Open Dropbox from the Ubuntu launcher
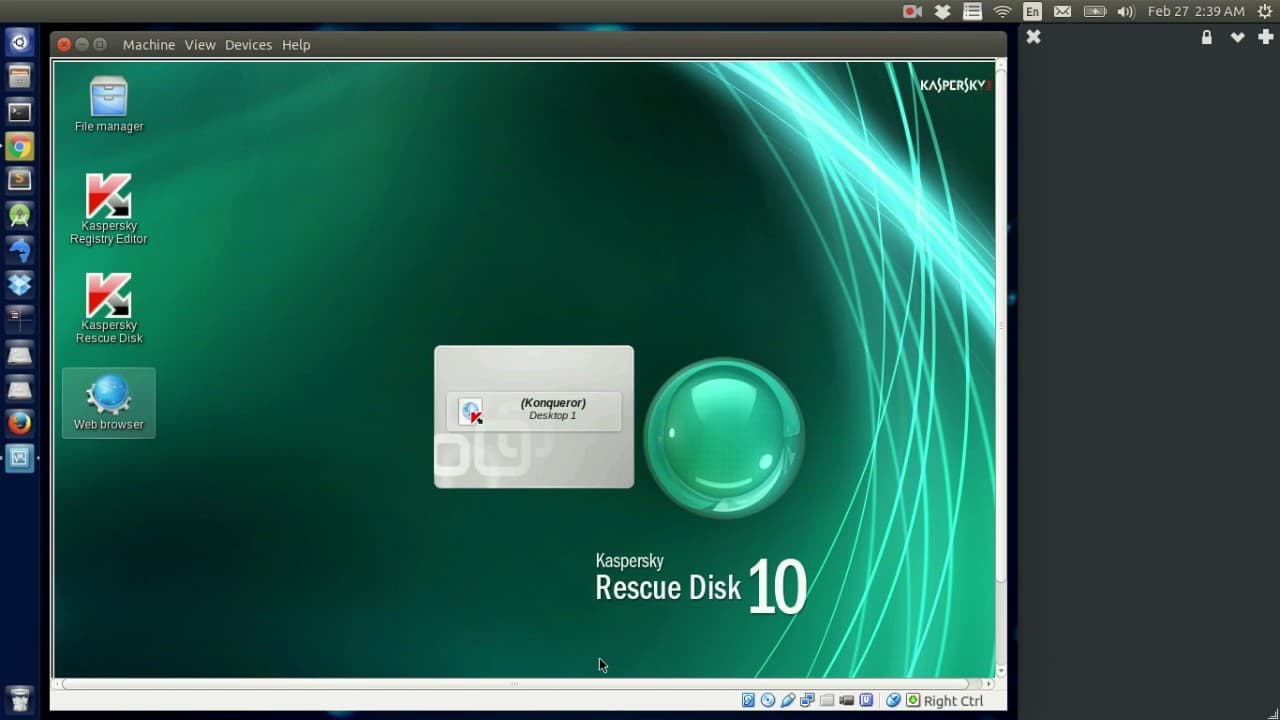 pyautogui.click(x=20, y=285)
